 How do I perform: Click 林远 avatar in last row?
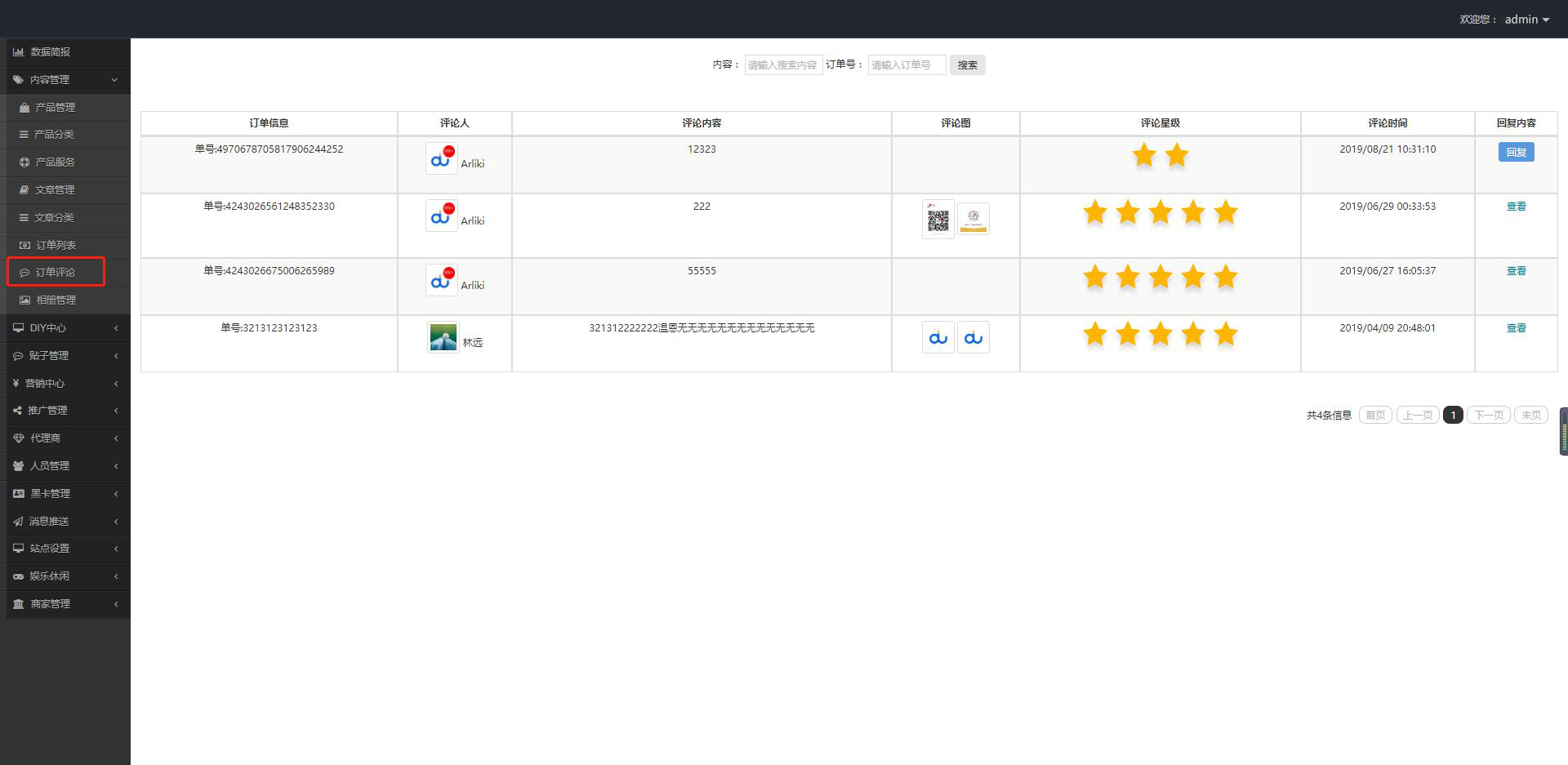pos(443,337)
